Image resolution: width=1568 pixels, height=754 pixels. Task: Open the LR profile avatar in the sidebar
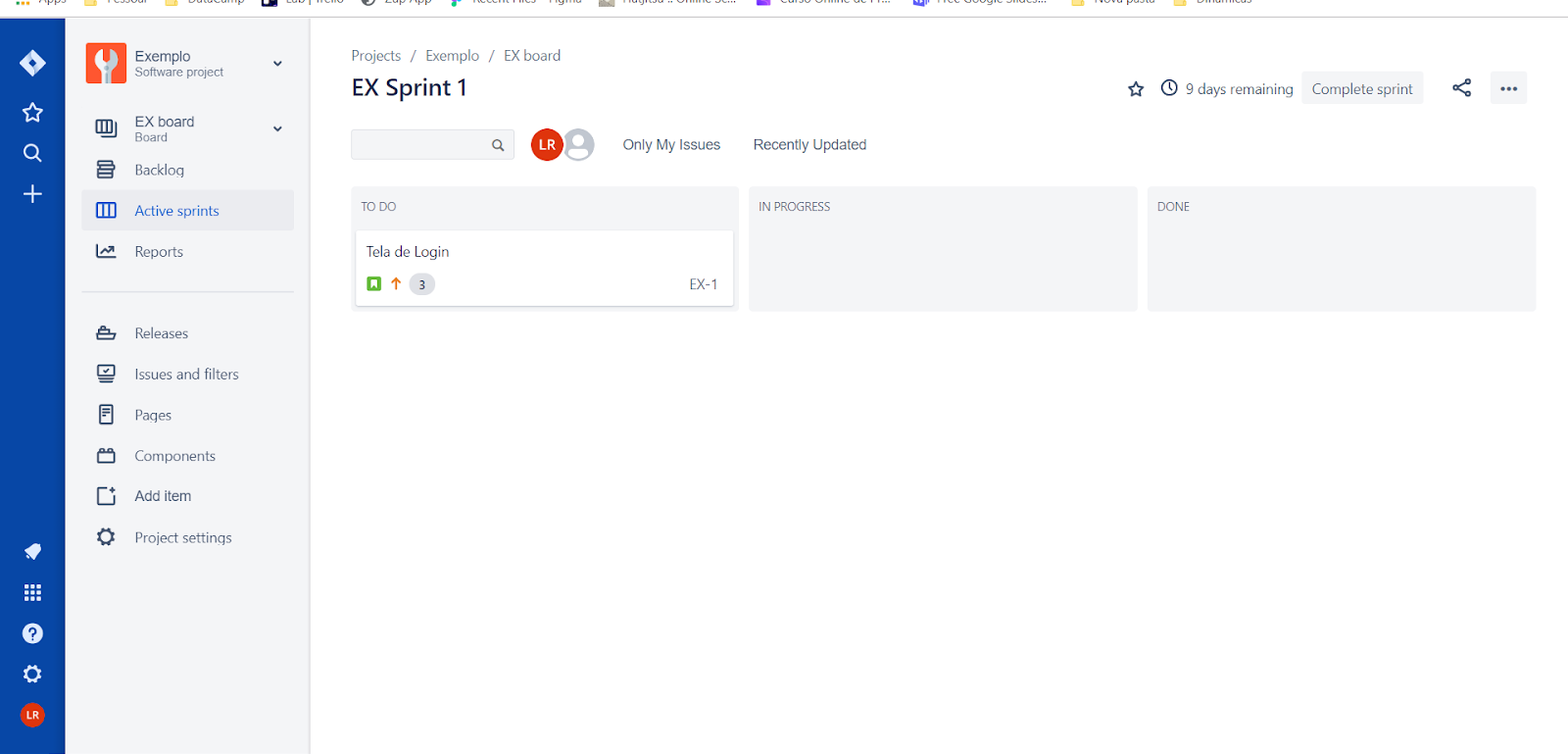tap(32, 715)
